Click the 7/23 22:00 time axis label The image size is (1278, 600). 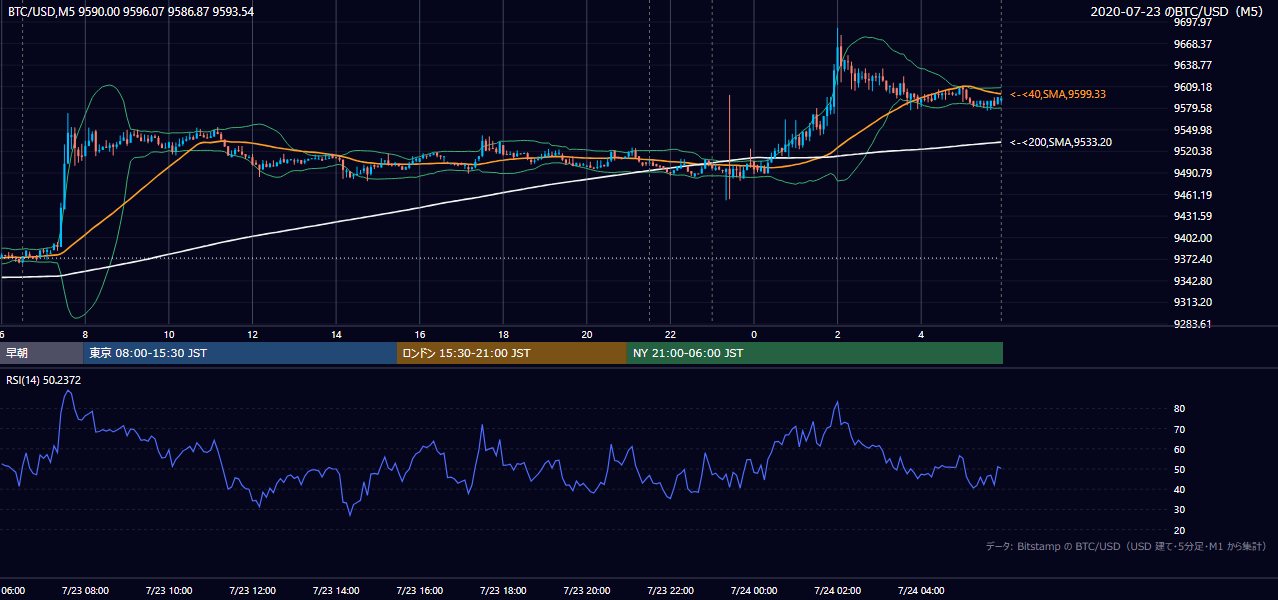(670, 591)
